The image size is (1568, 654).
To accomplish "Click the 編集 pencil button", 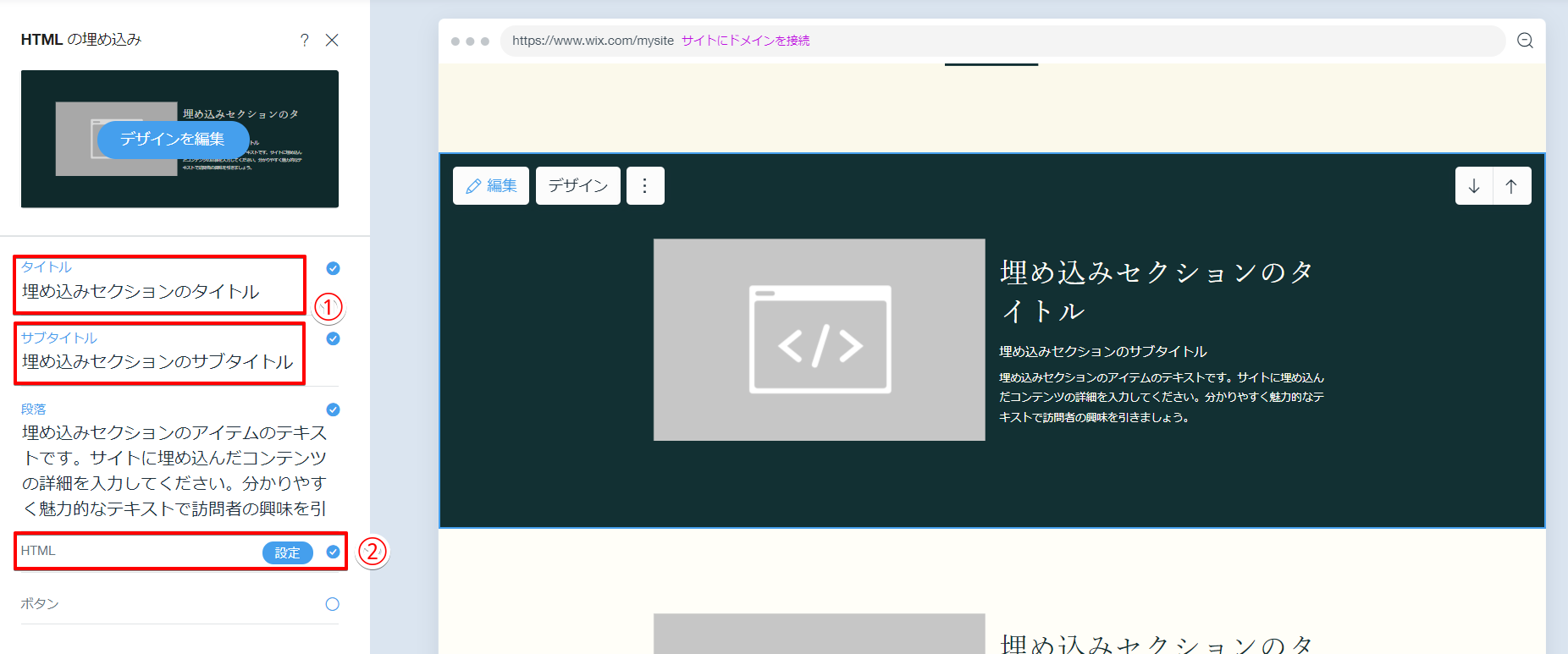I will [491, 186].
